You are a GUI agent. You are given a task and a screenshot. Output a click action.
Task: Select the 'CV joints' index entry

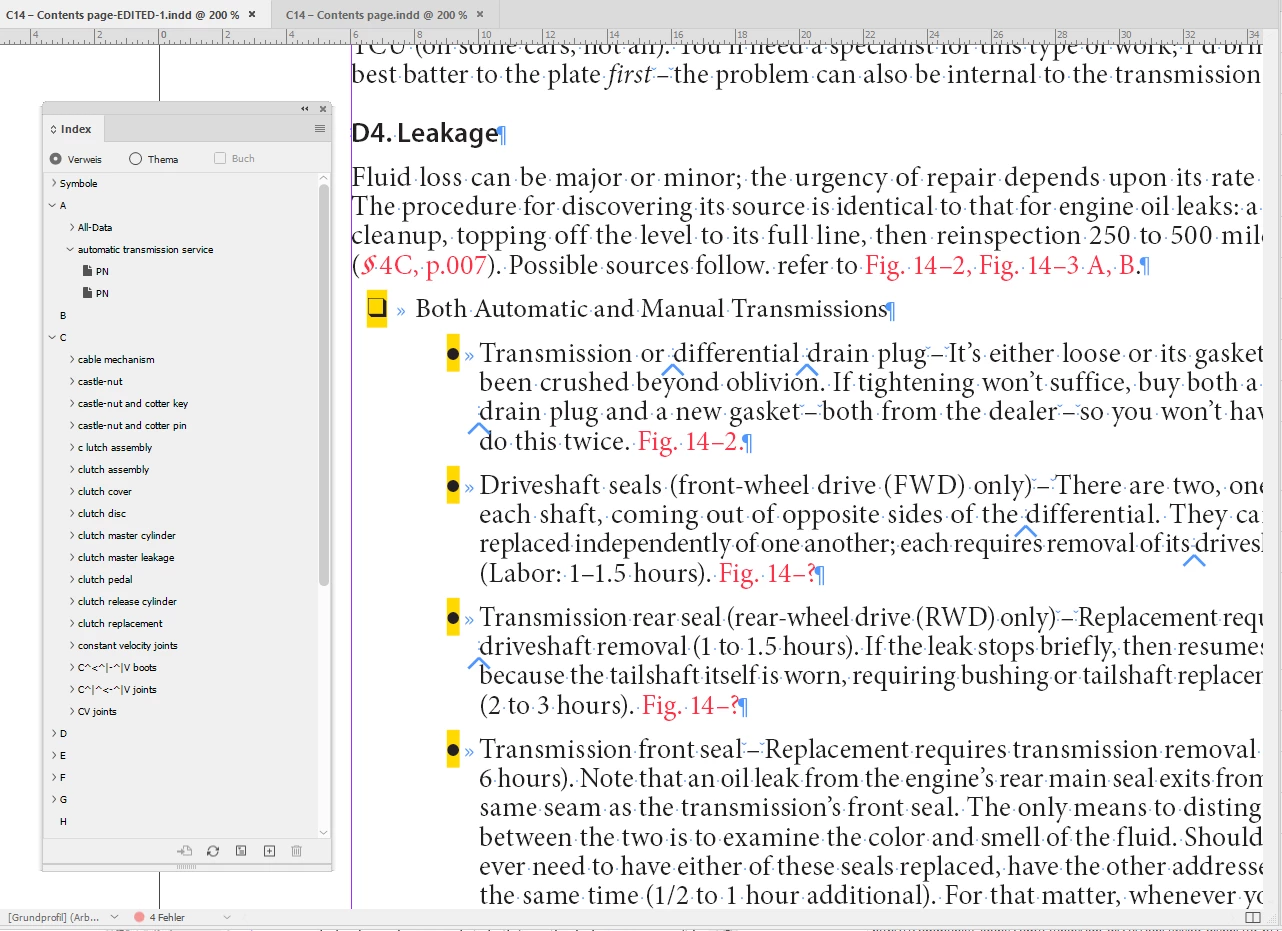(x=97, y=711)
